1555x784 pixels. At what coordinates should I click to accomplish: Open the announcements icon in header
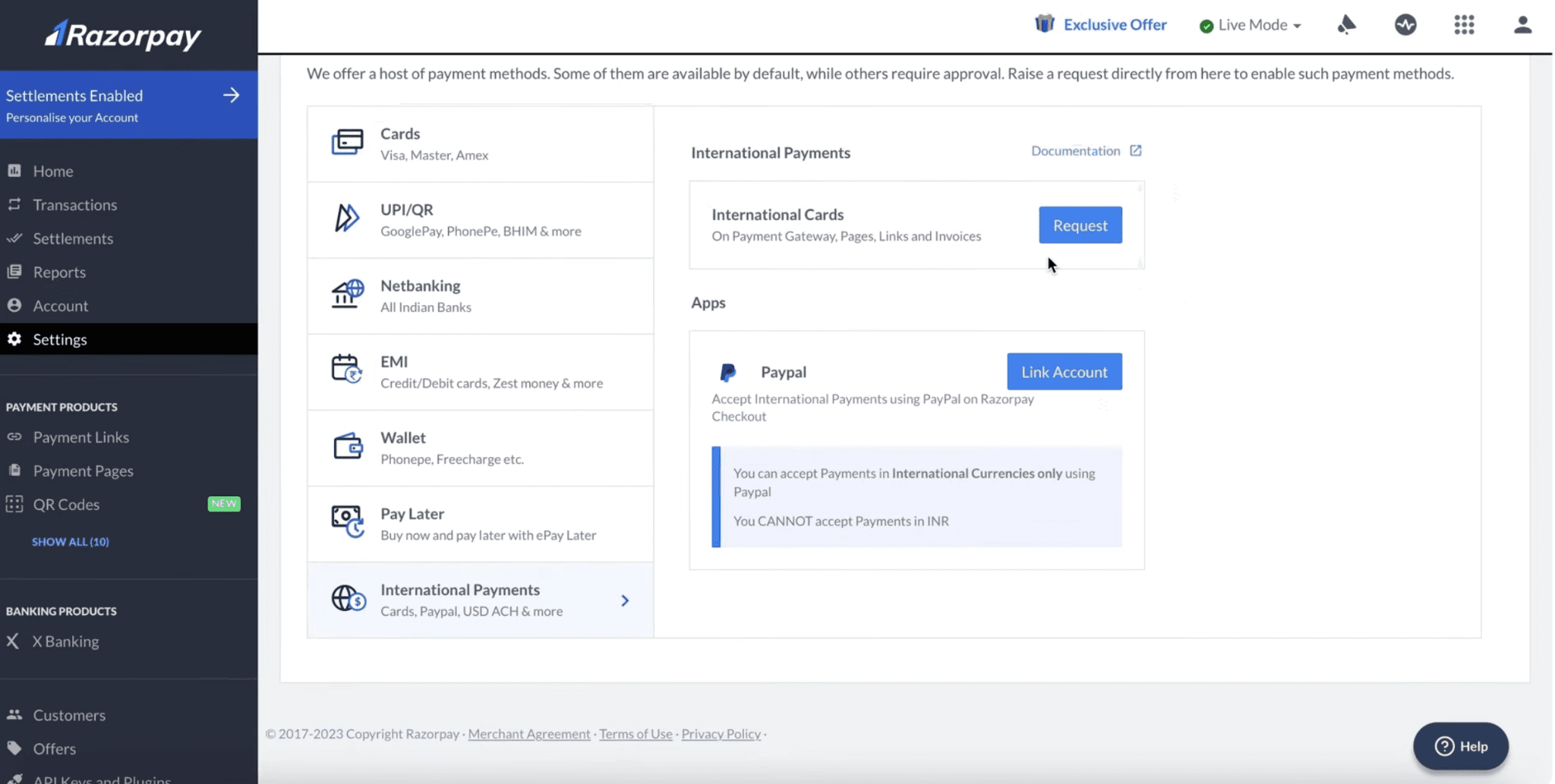(1346, 24)
